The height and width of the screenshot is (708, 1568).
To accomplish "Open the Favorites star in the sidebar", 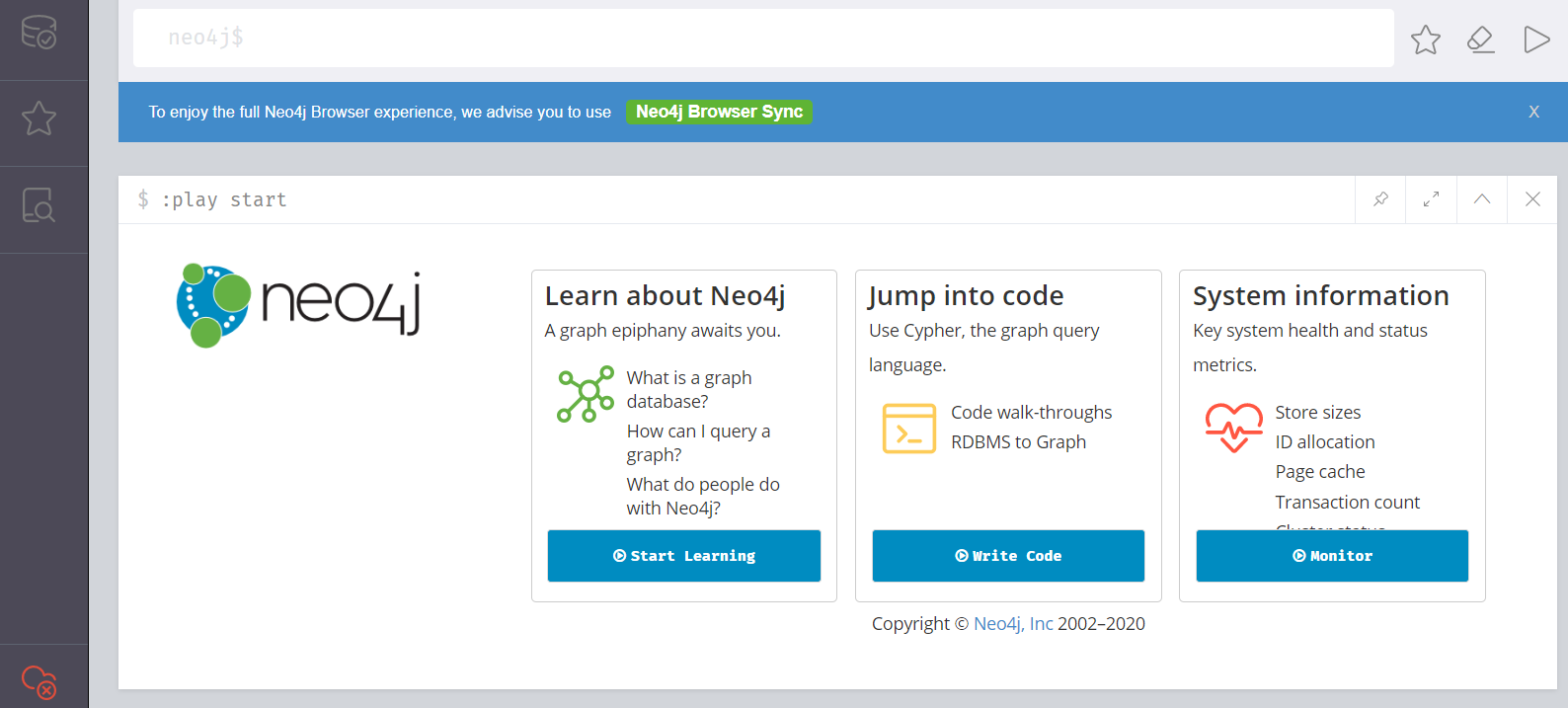I will [x=39, y=118].
